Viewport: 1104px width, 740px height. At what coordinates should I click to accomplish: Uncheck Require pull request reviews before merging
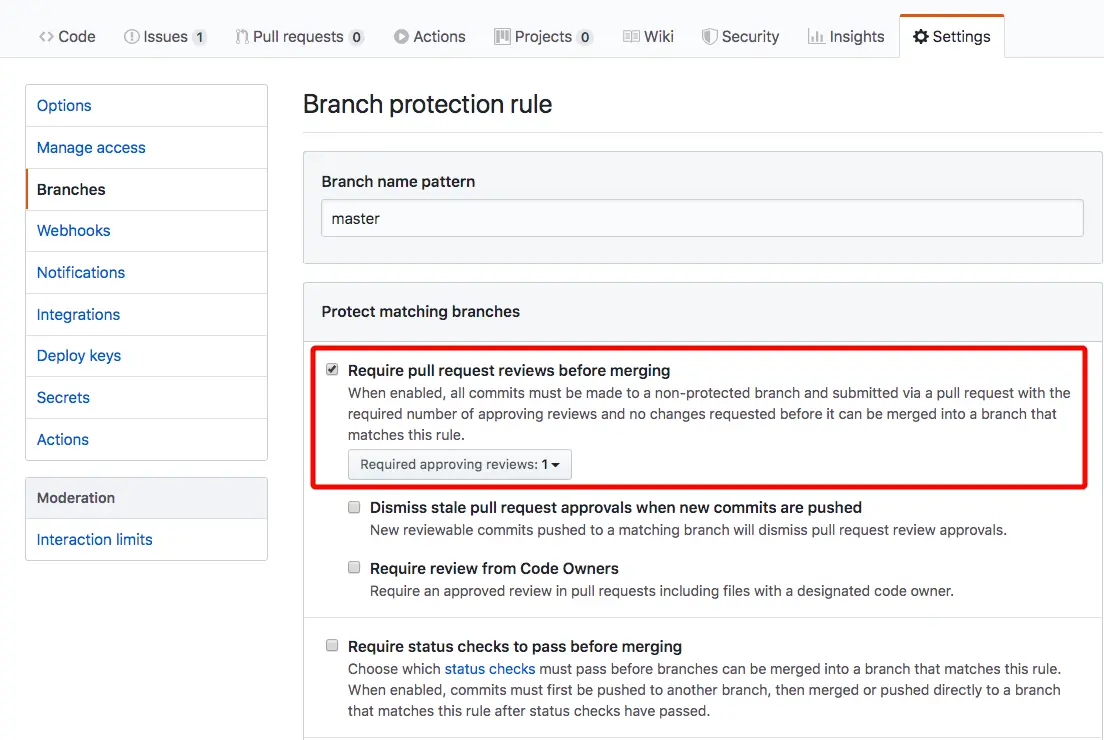pos(332,370)
